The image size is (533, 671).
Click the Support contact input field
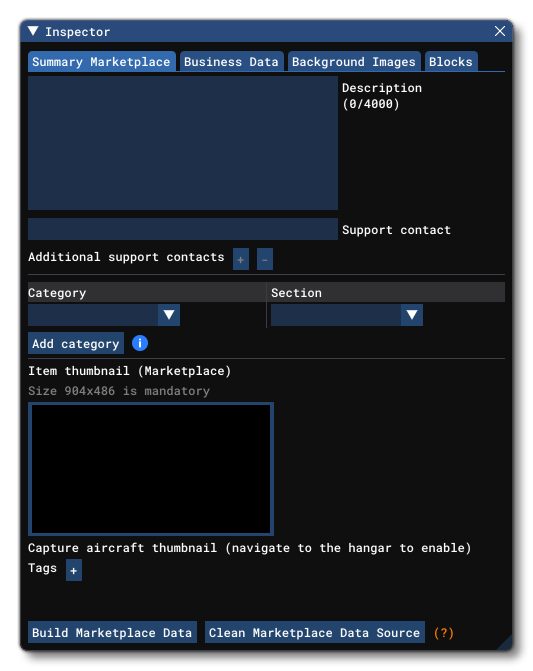tap(183, 229)
